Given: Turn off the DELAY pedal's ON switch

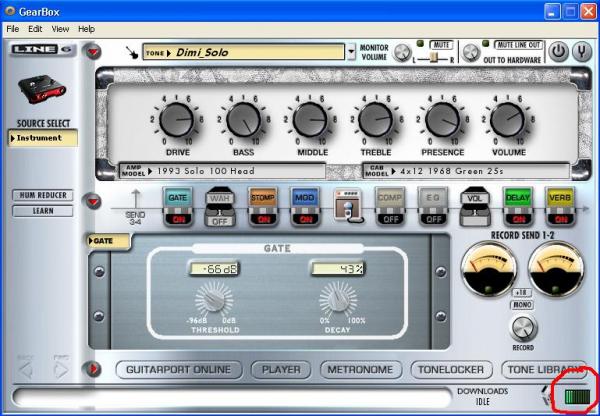Looking at the screenshot, I should [x=518, y=220].
